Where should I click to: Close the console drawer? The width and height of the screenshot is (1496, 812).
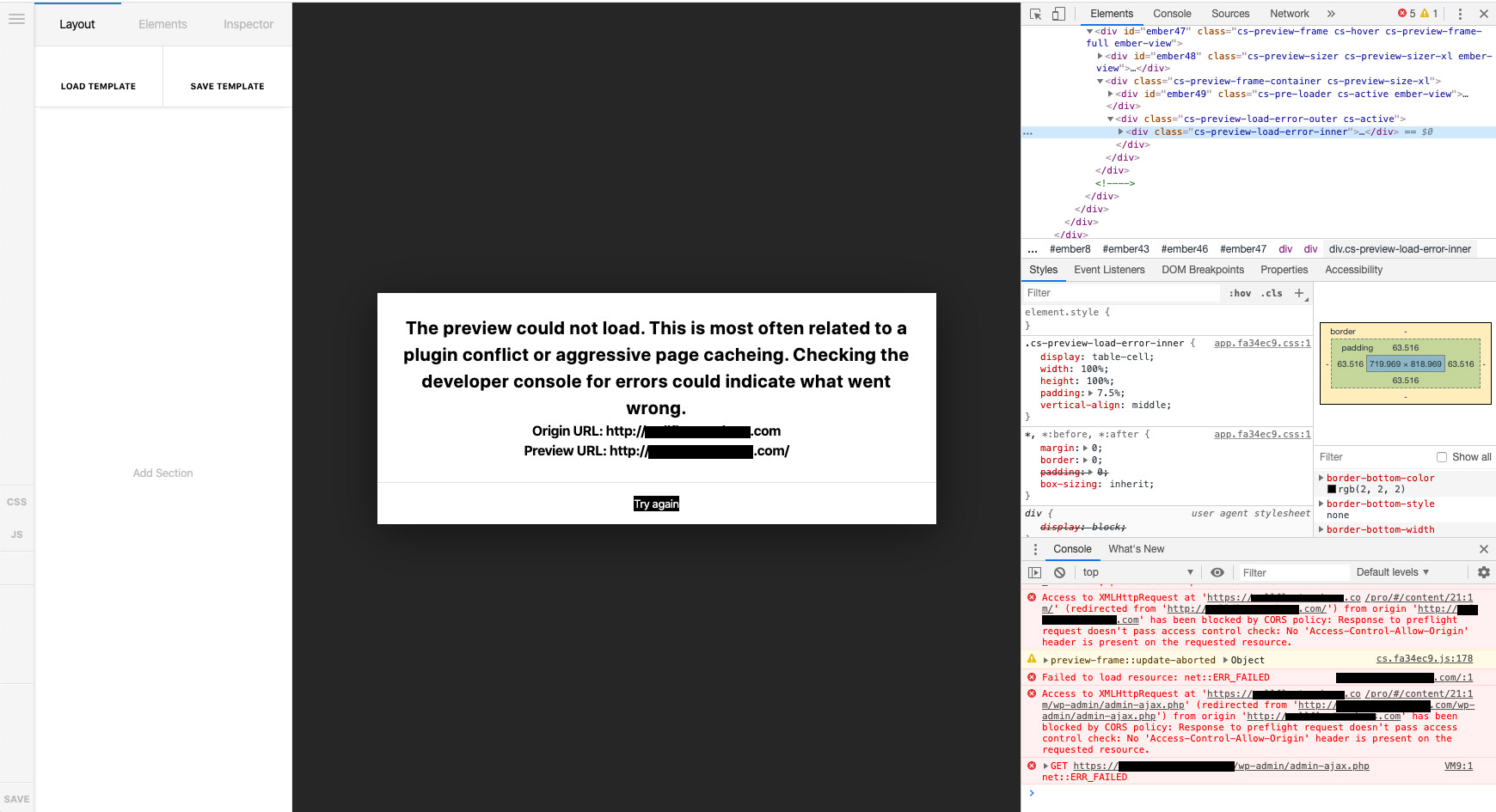point(1483,549)
